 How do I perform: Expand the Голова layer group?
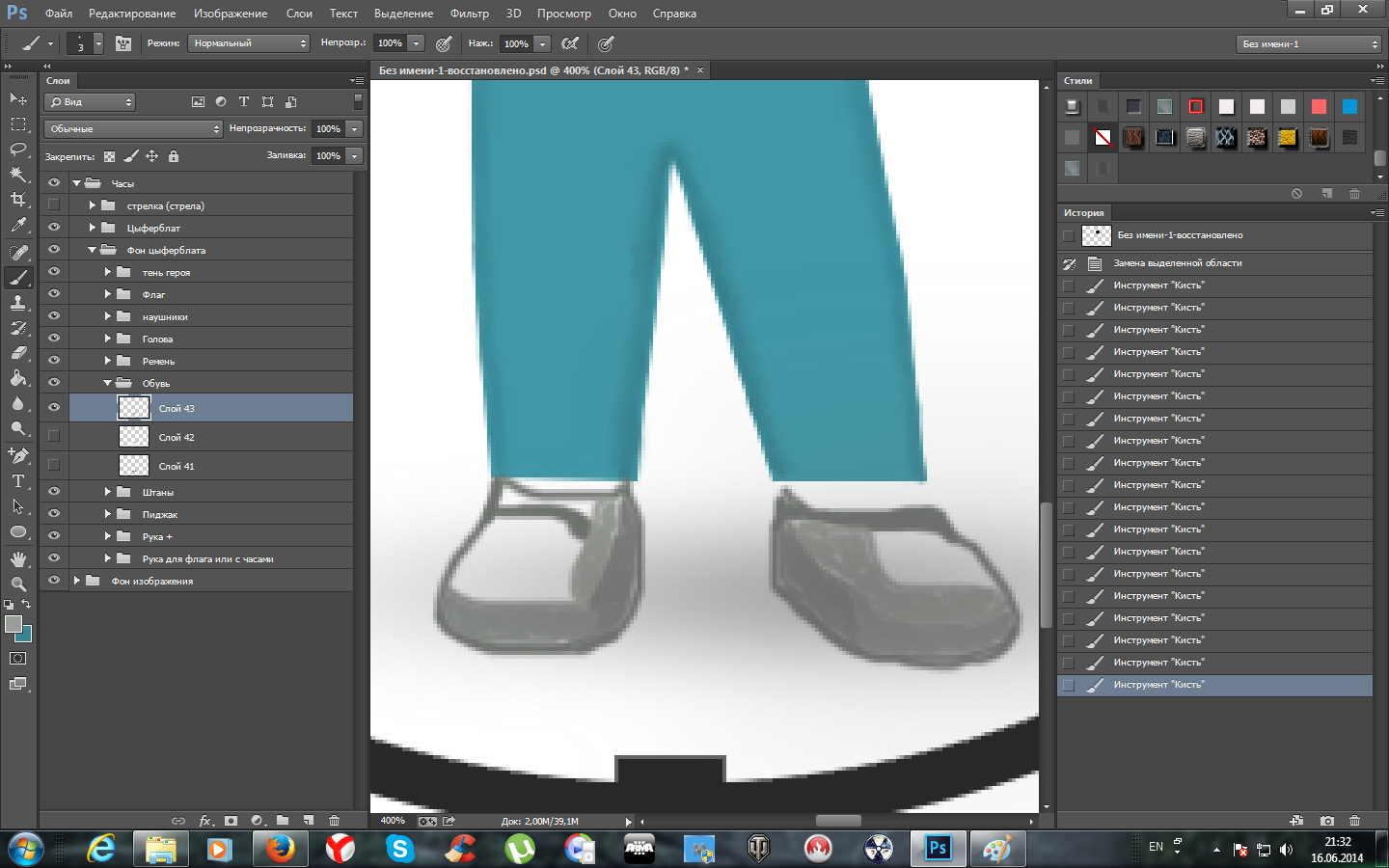point(108,339)
